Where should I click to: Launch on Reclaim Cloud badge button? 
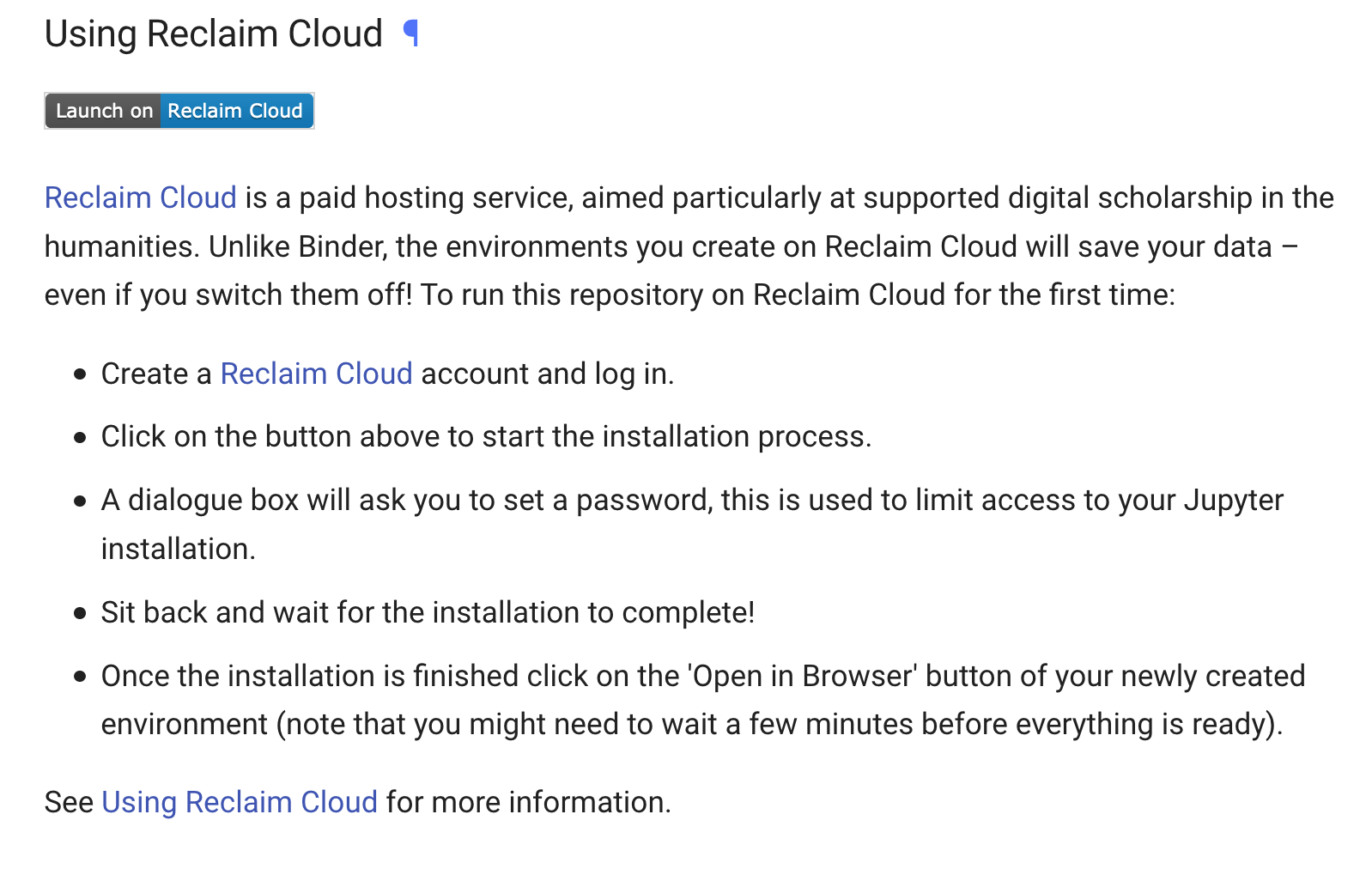(179, 111)
